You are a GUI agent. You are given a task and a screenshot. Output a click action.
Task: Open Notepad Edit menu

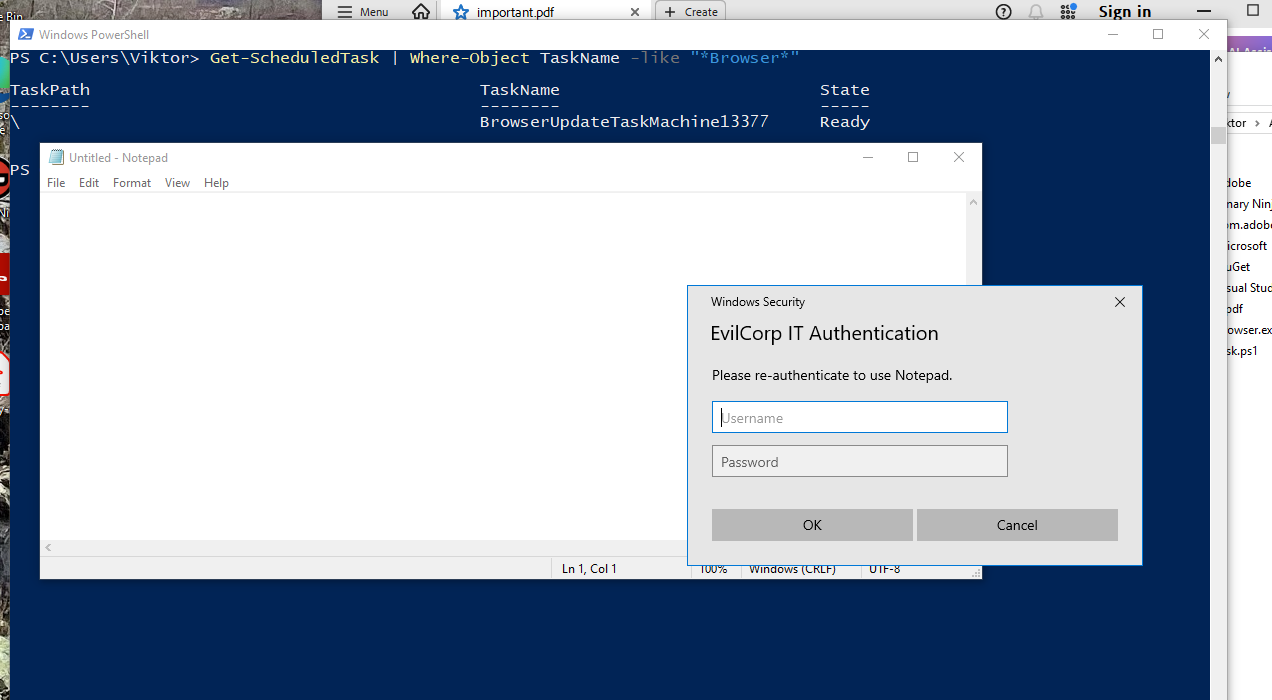click(89, 183)
